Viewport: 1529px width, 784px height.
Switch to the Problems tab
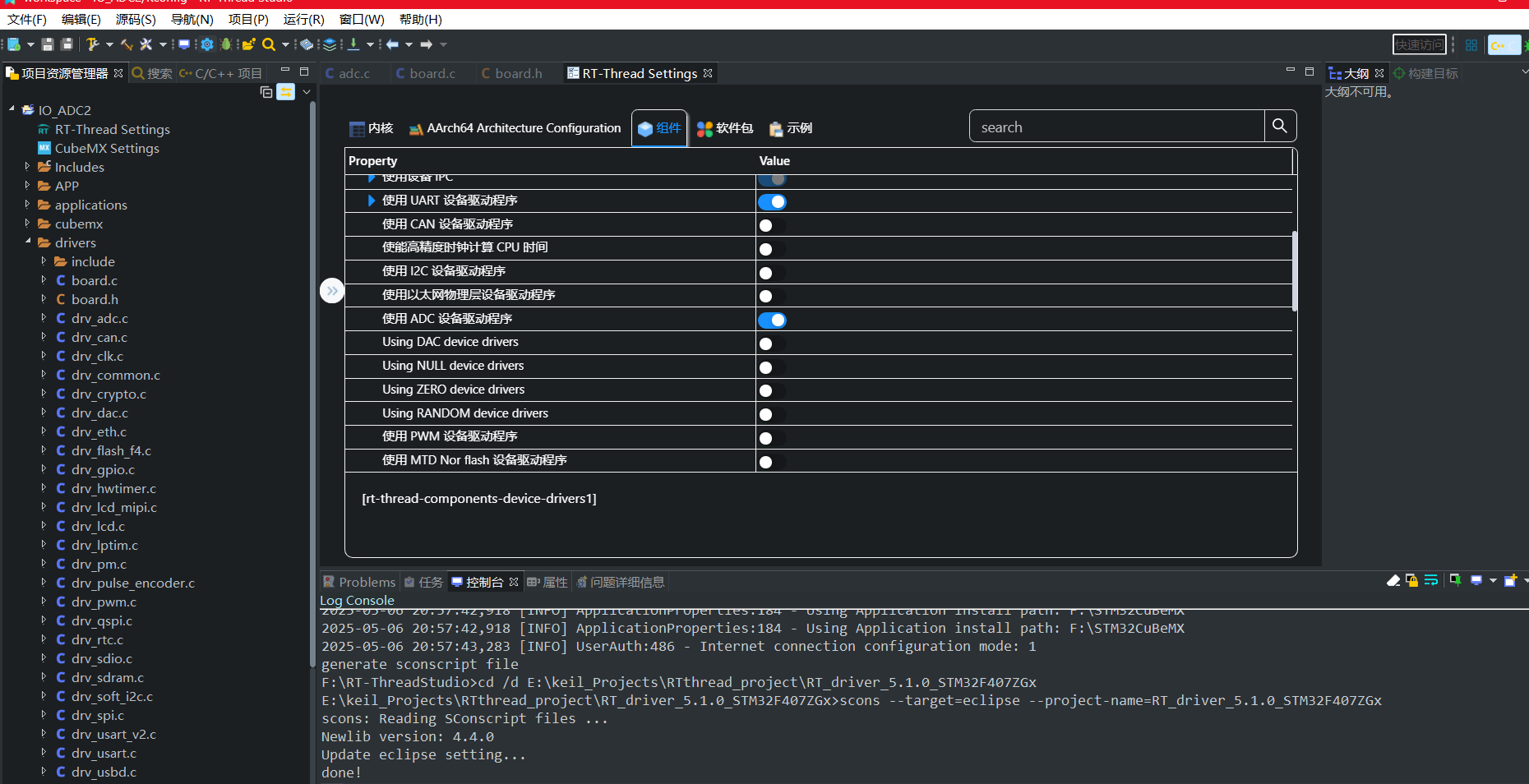359,582
